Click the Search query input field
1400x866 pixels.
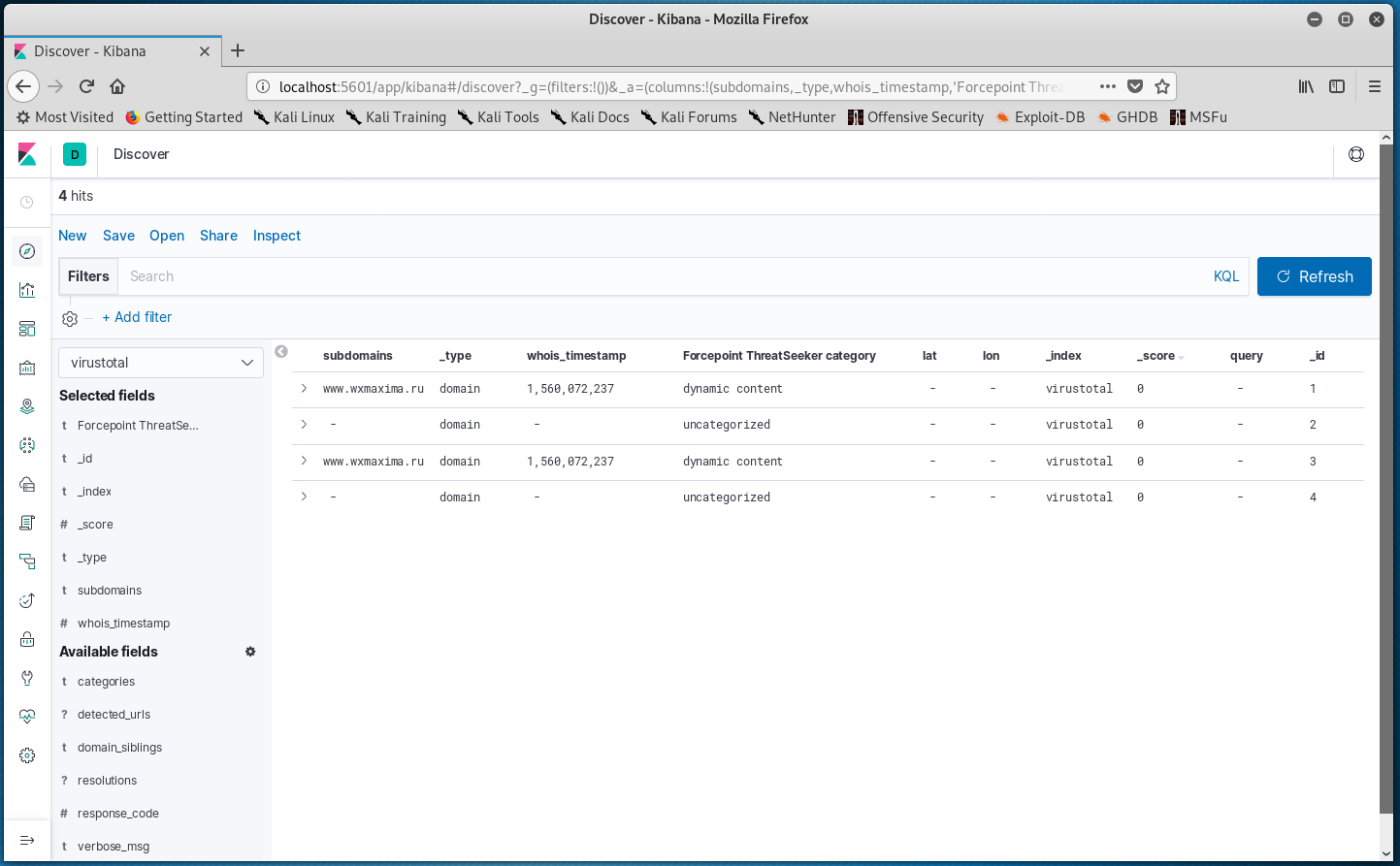pyautogui.click(x=660, y=276)
